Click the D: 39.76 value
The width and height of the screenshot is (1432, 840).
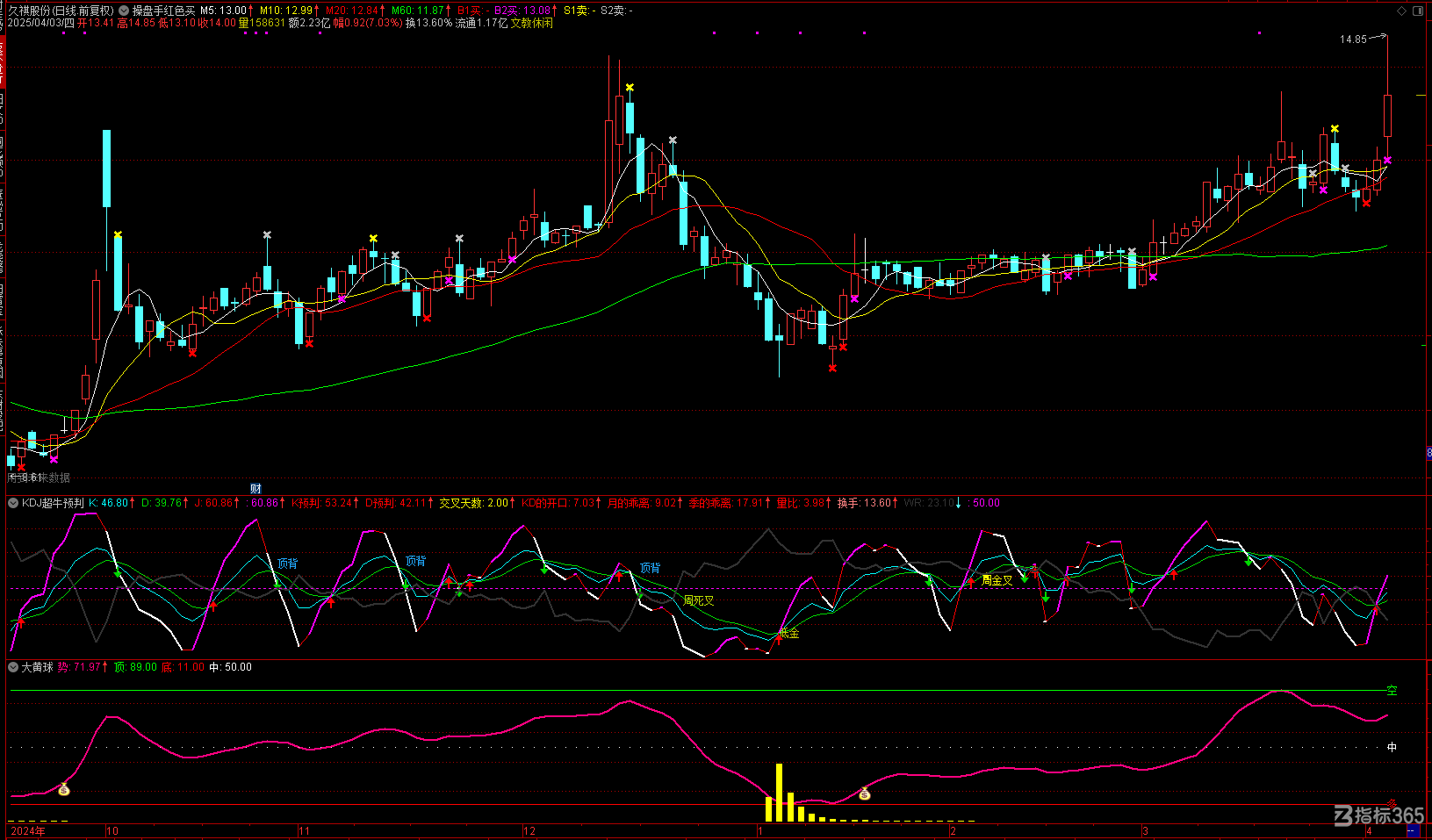tap(161, 503)
